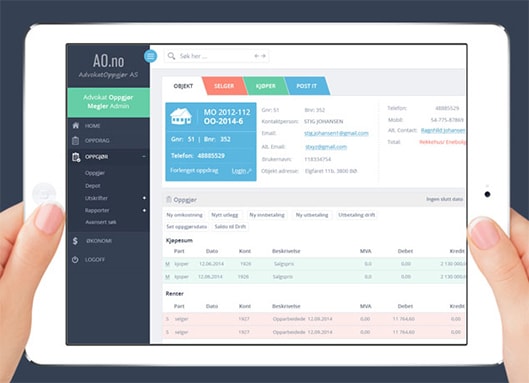Click the Ny utbetaling button
Viewport: 529px width, 383px height.
tap(312, 215)
